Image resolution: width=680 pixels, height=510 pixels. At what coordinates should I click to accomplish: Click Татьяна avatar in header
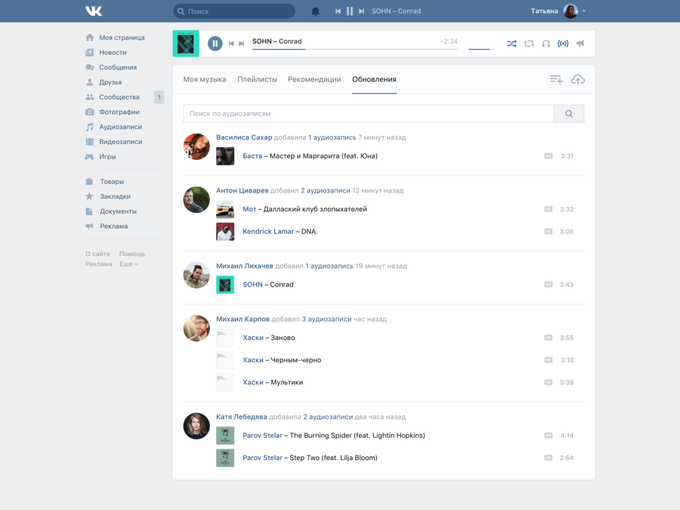(570, 11)
